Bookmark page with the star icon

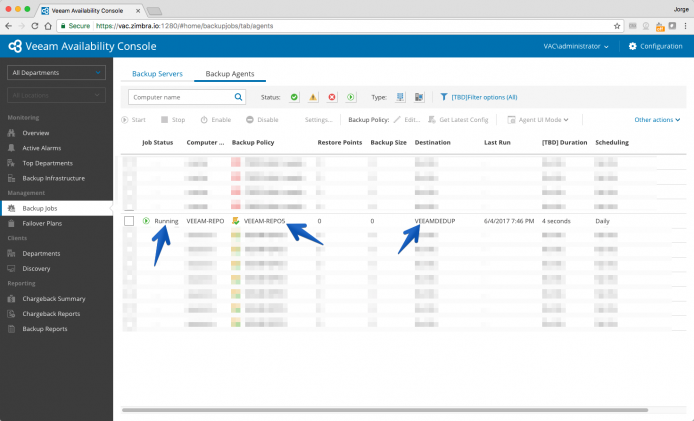[617, 26]
